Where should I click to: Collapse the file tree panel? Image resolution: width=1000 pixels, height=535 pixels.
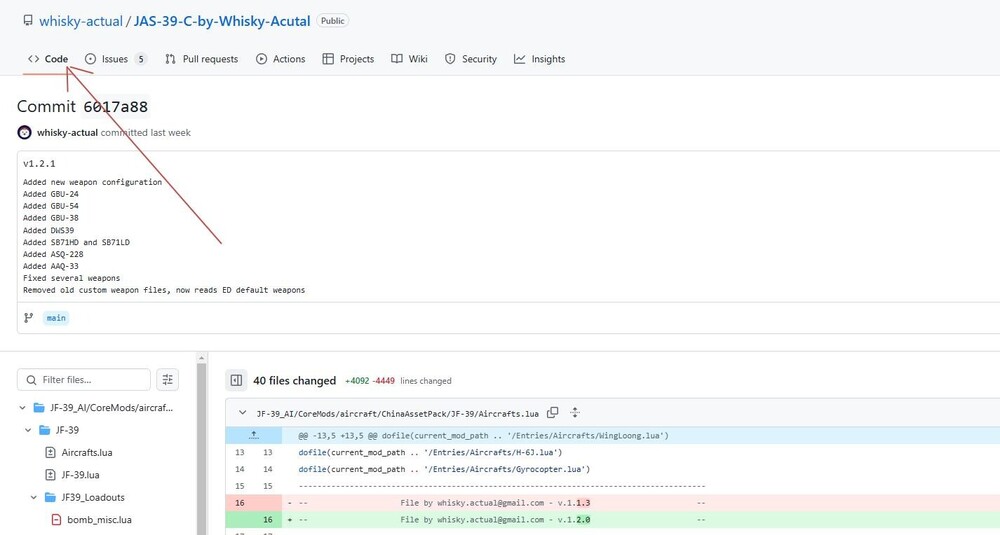tap(236, 380)
